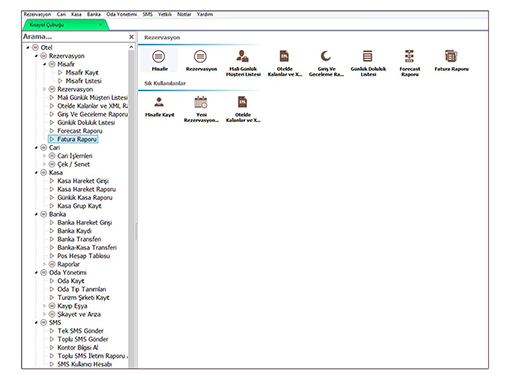Expand the Cari İşlemleri node
Viewport: 510px width, 380px height.
pos(44,156)
